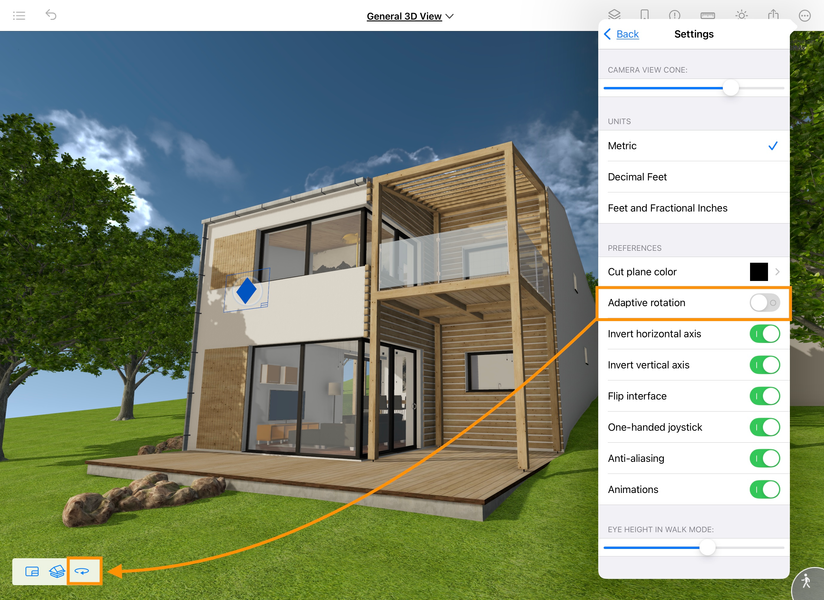Screen dimensions: 824x600
Task: Click the Settings panel title
Action: click(x=694, y=34)
